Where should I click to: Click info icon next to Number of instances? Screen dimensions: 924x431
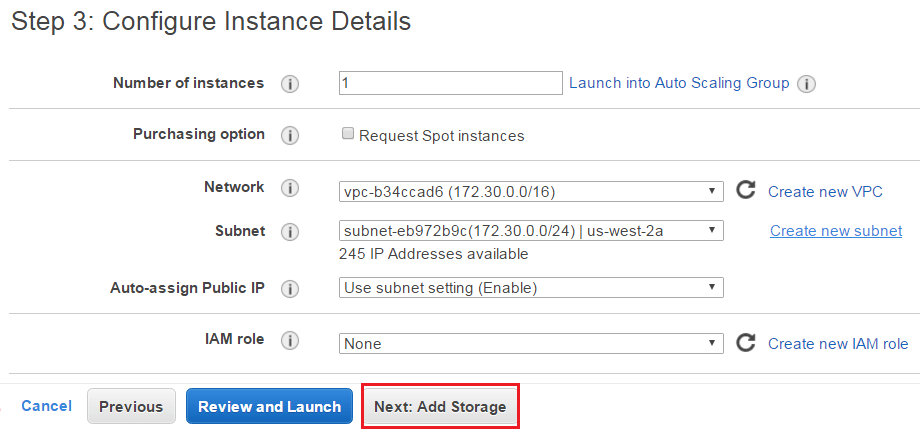click(290, 84)
